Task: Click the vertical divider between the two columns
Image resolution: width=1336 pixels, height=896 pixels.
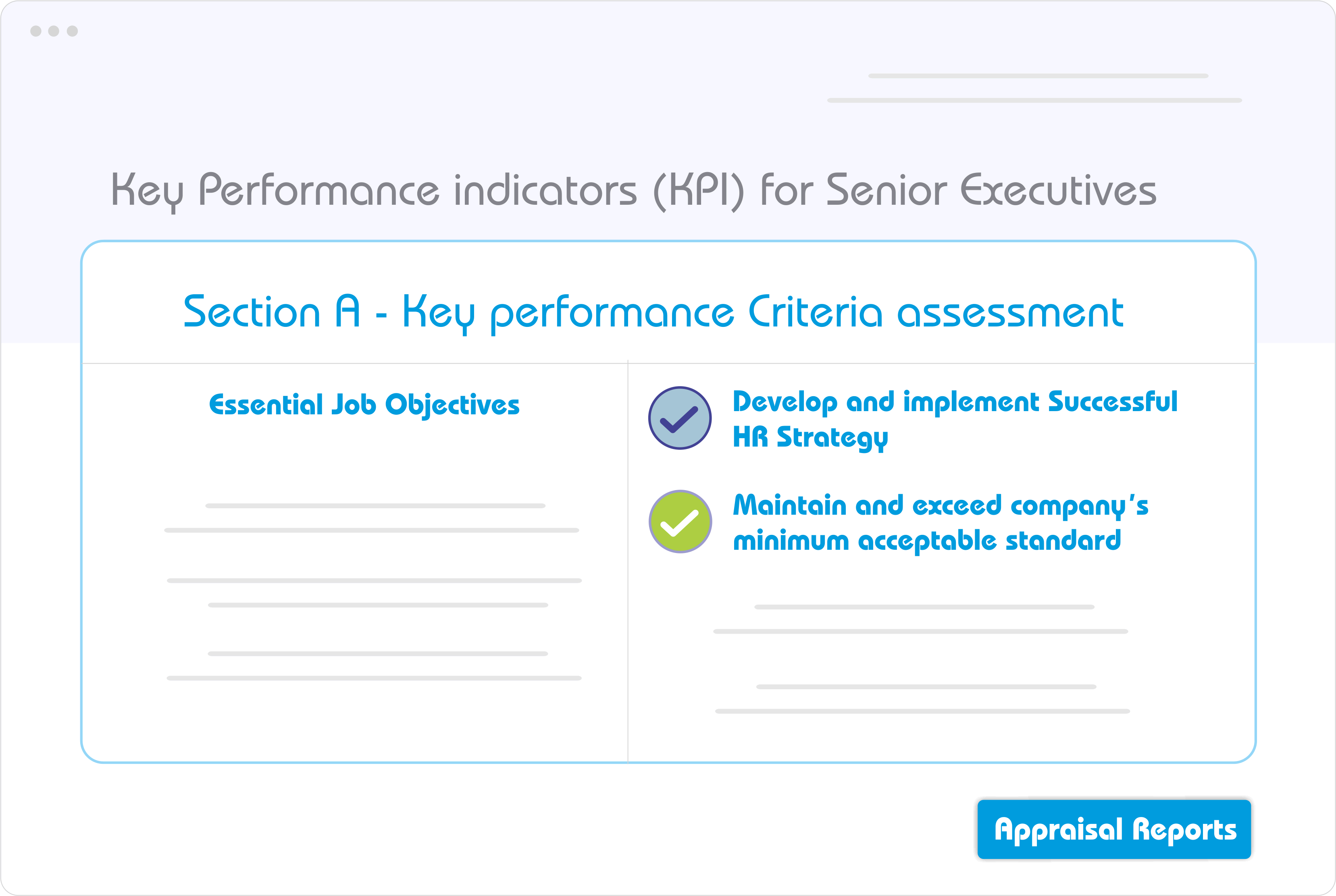Action: pyautogui.click(x=628, y=561)
